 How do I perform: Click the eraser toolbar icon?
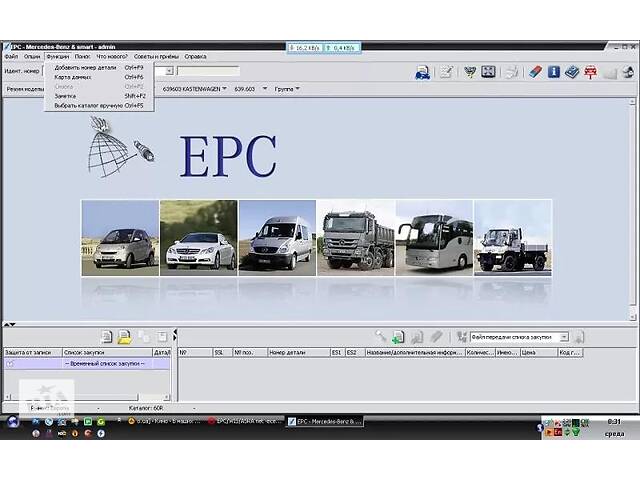pos(535,72)
